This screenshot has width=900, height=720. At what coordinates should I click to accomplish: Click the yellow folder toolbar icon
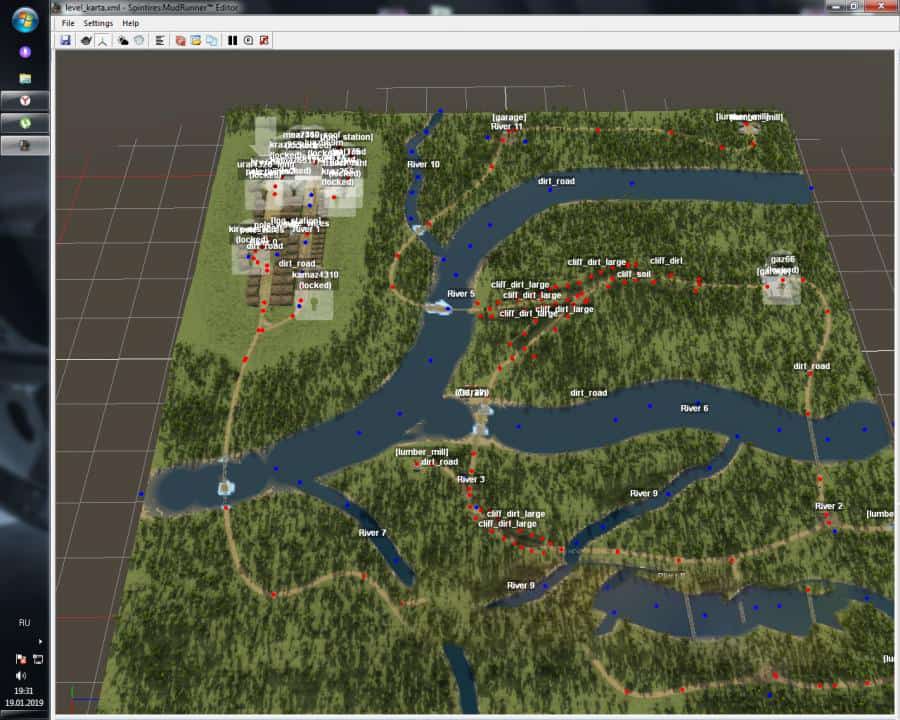pyautogui.click(x=196, y=40)
